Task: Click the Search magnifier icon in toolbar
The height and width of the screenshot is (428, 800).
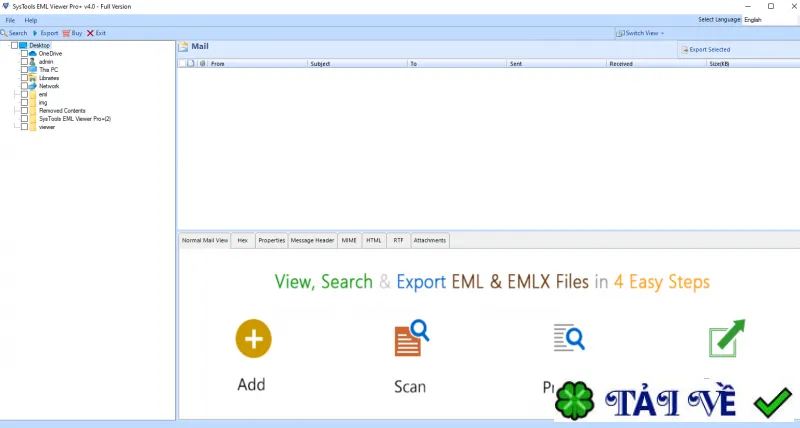Action: (4, 33)
